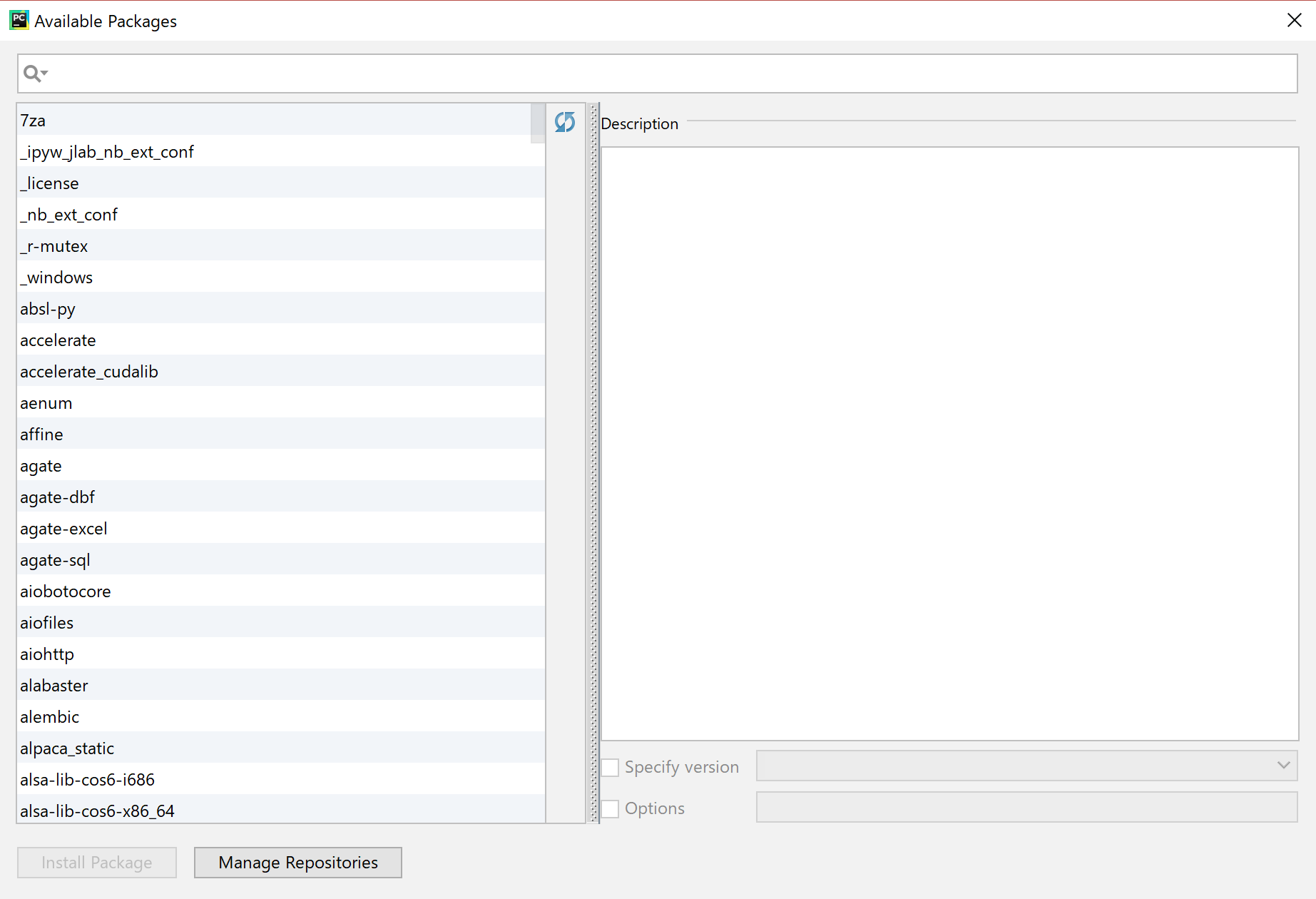Enable the Options checkbox
This screenshot has width=1316, height=899.
click(x=610, y=808)
